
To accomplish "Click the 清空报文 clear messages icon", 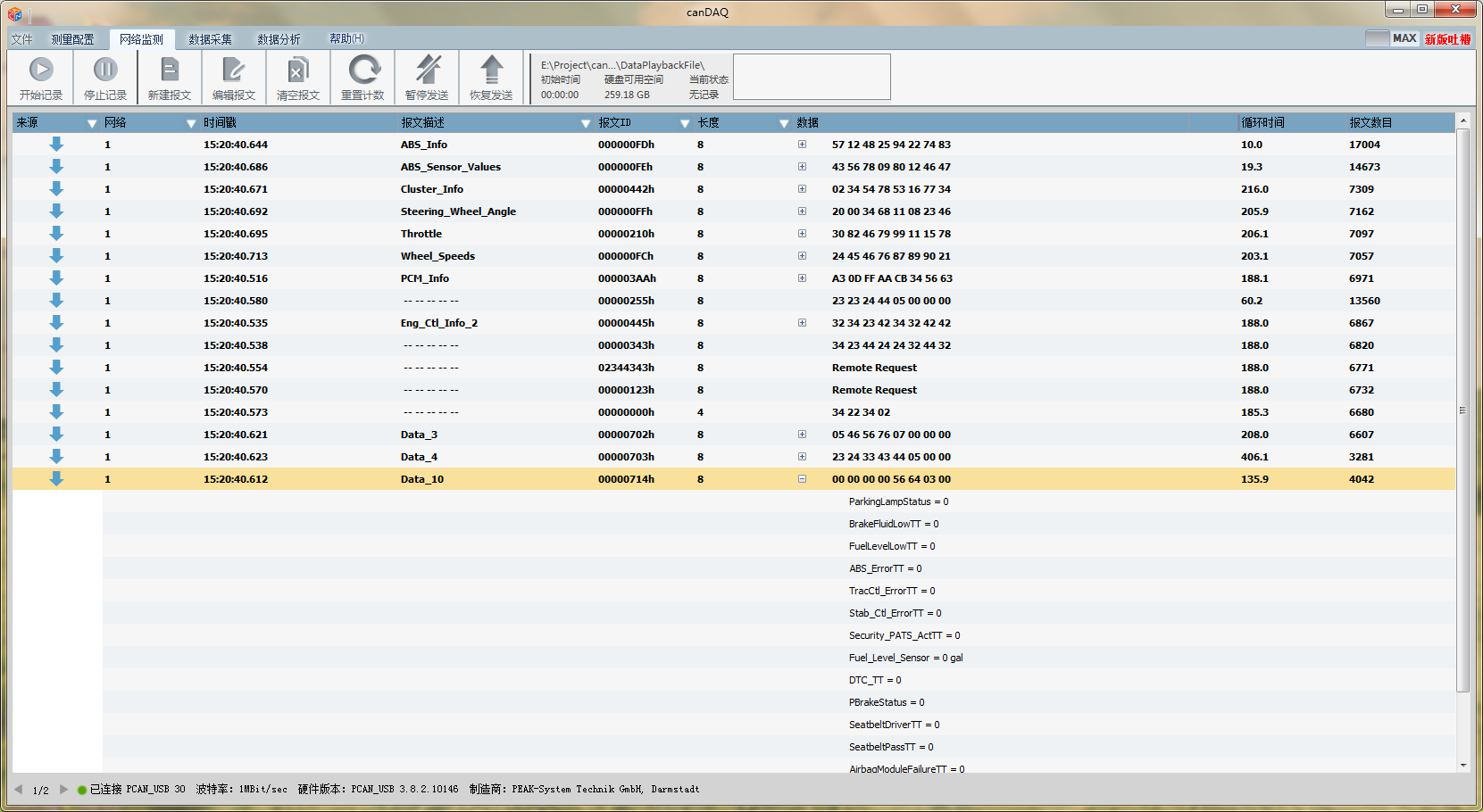I will pyautogui.click(x=298, y=70).
